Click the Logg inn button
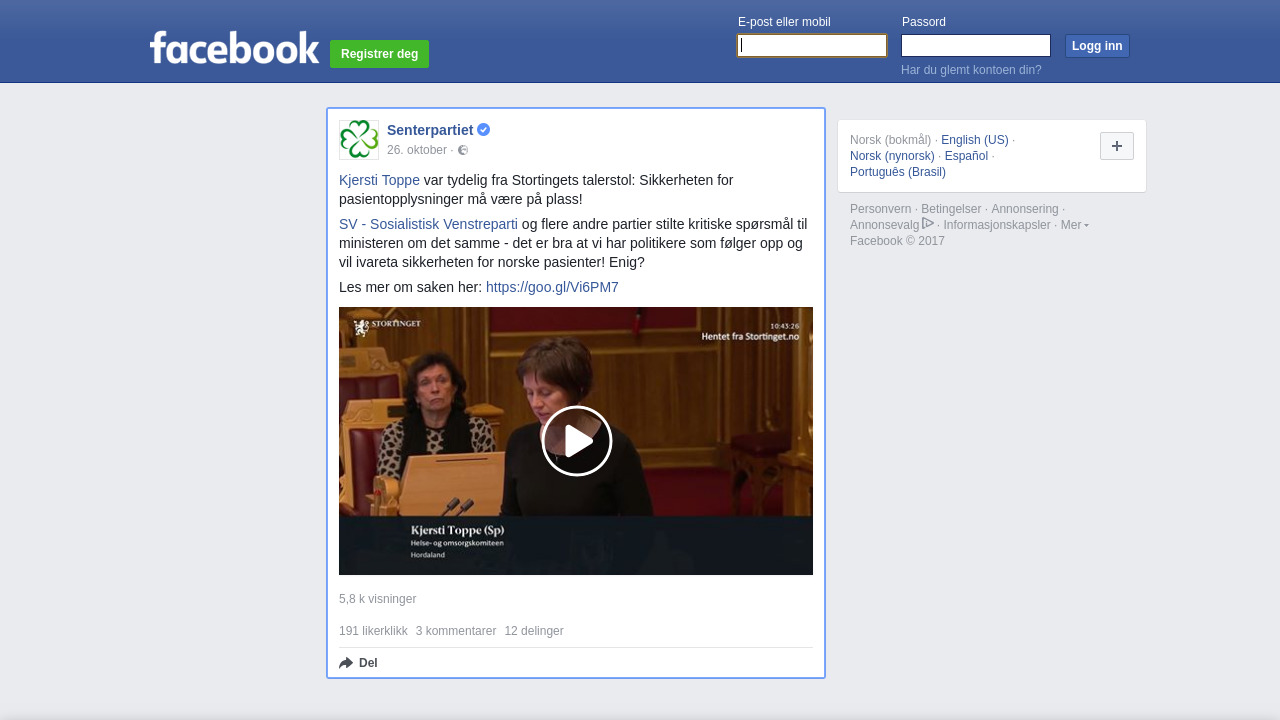 (x=1097, y=46)
